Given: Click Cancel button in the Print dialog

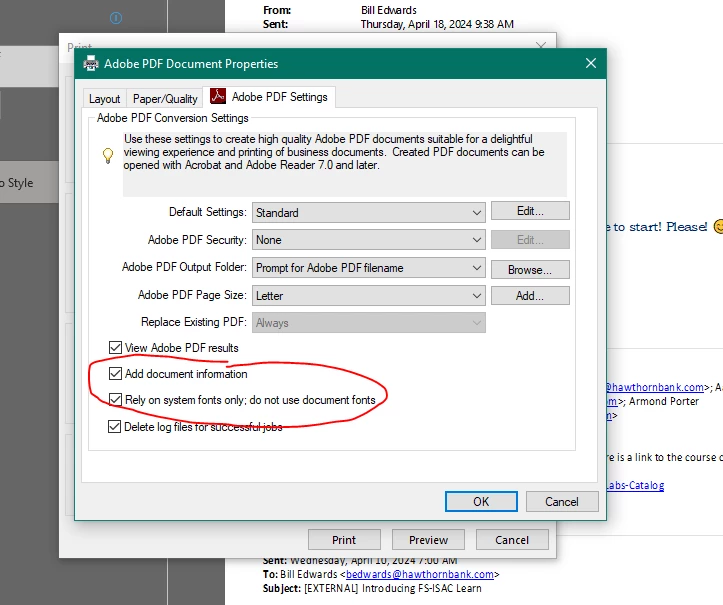Looking at the screenshot, I should (512, 540).
